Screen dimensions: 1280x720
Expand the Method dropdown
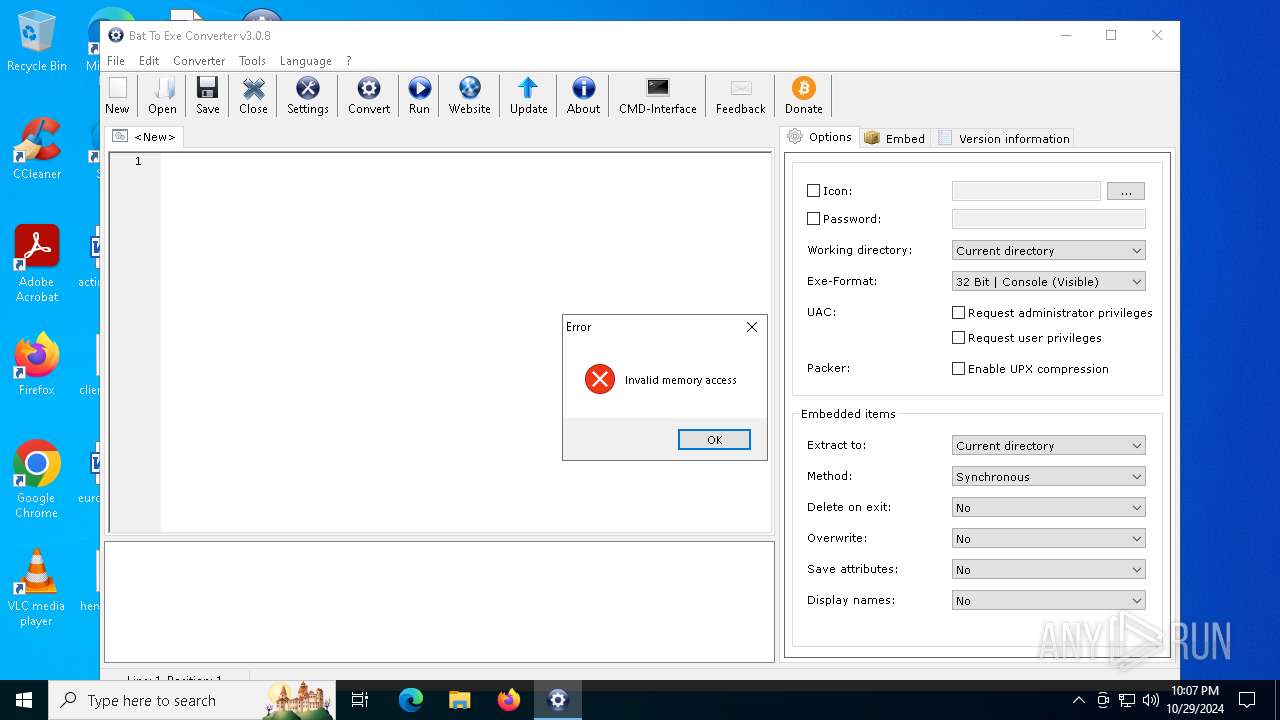click(1048, 476)
